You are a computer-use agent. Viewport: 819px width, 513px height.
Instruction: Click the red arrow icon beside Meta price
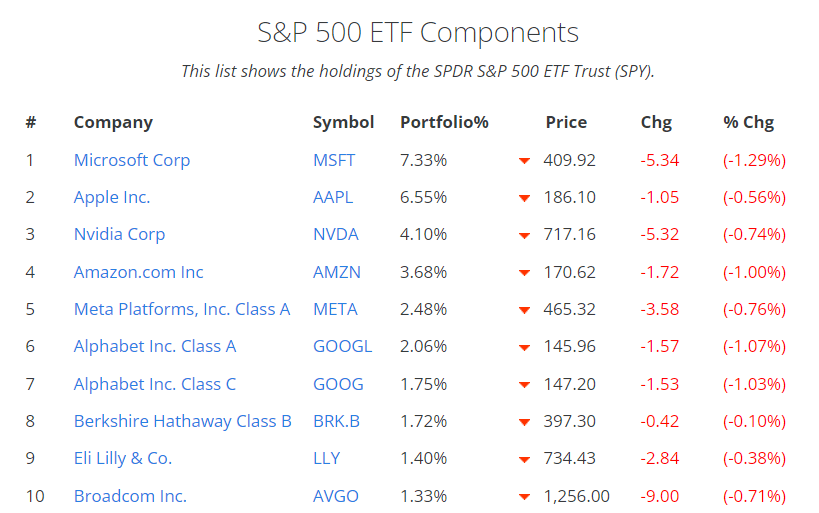pos(524,310)
